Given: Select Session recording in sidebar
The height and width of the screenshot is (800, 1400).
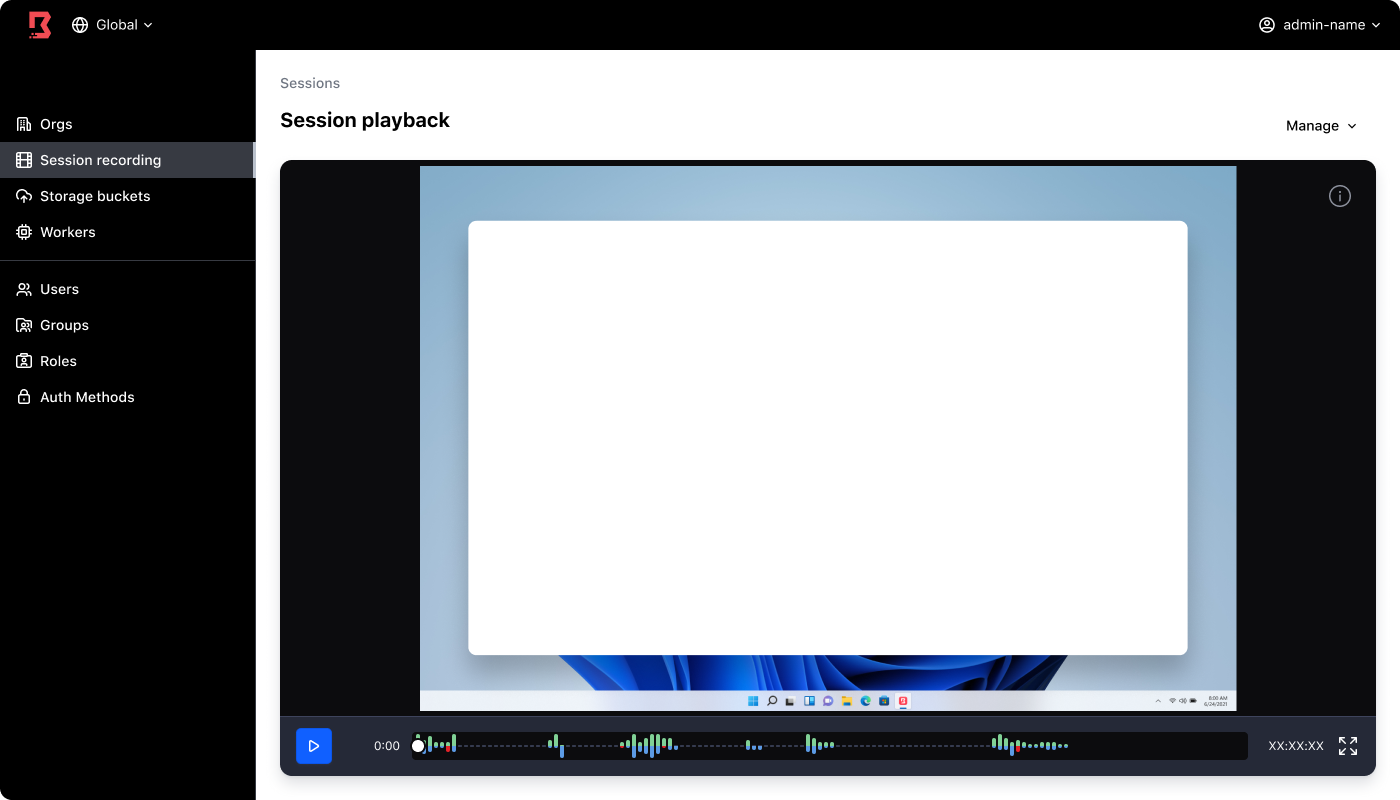Looking at the screenshot, I should click(128, 160).
